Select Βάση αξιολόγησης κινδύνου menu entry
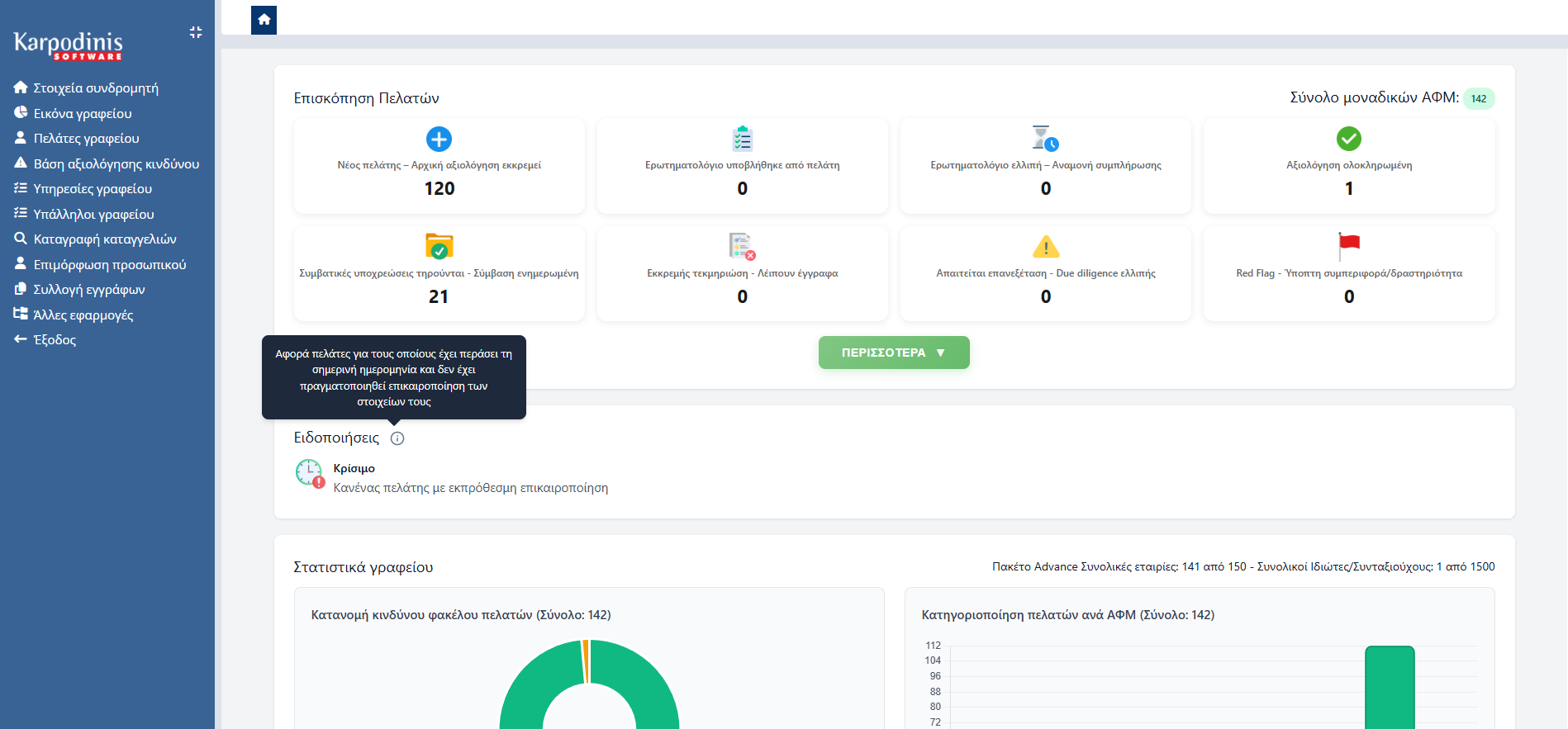 116,164
